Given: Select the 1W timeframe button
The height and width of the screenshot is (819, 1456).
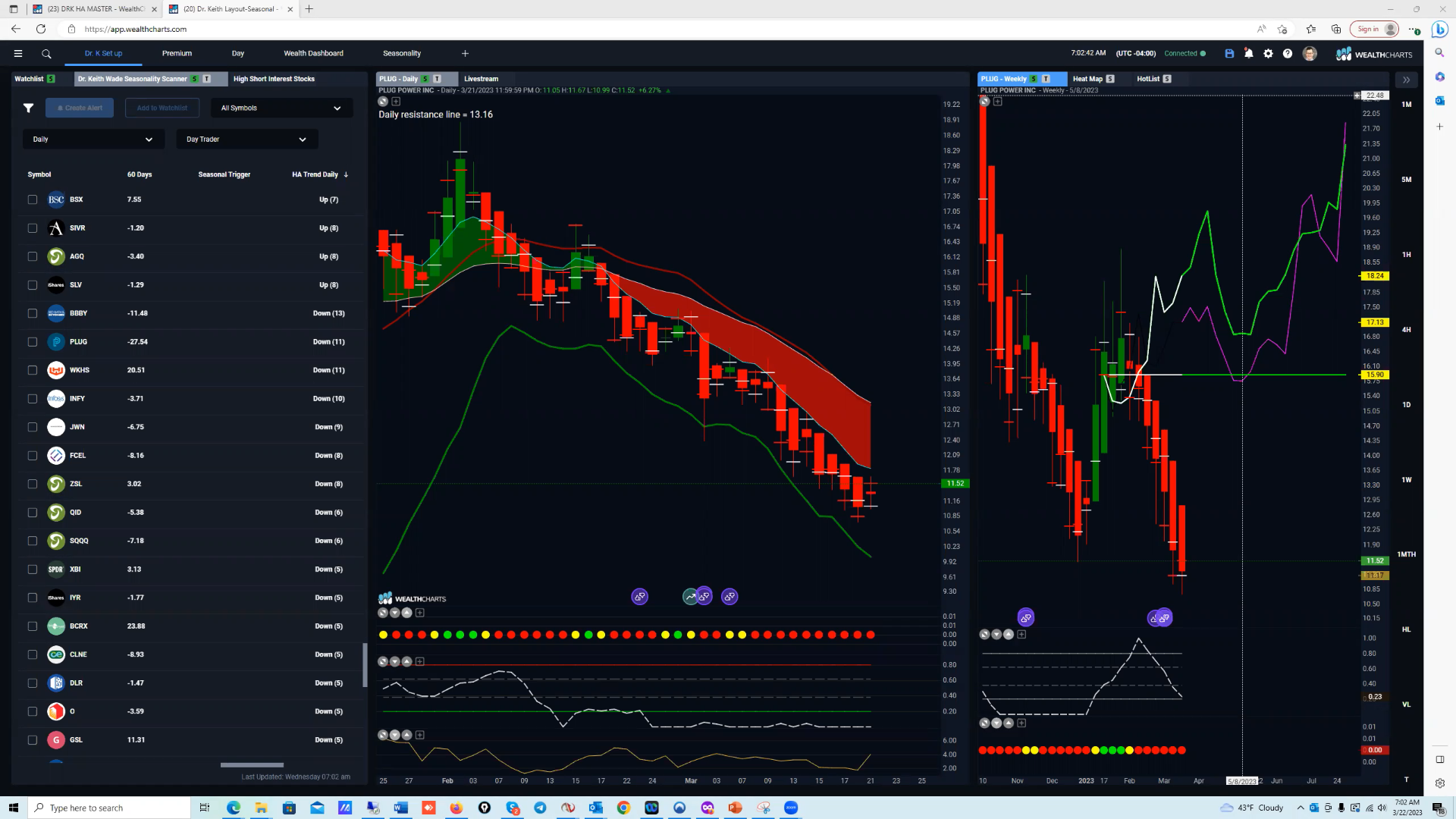Looking at the screenshot, I should point(1407,480).
